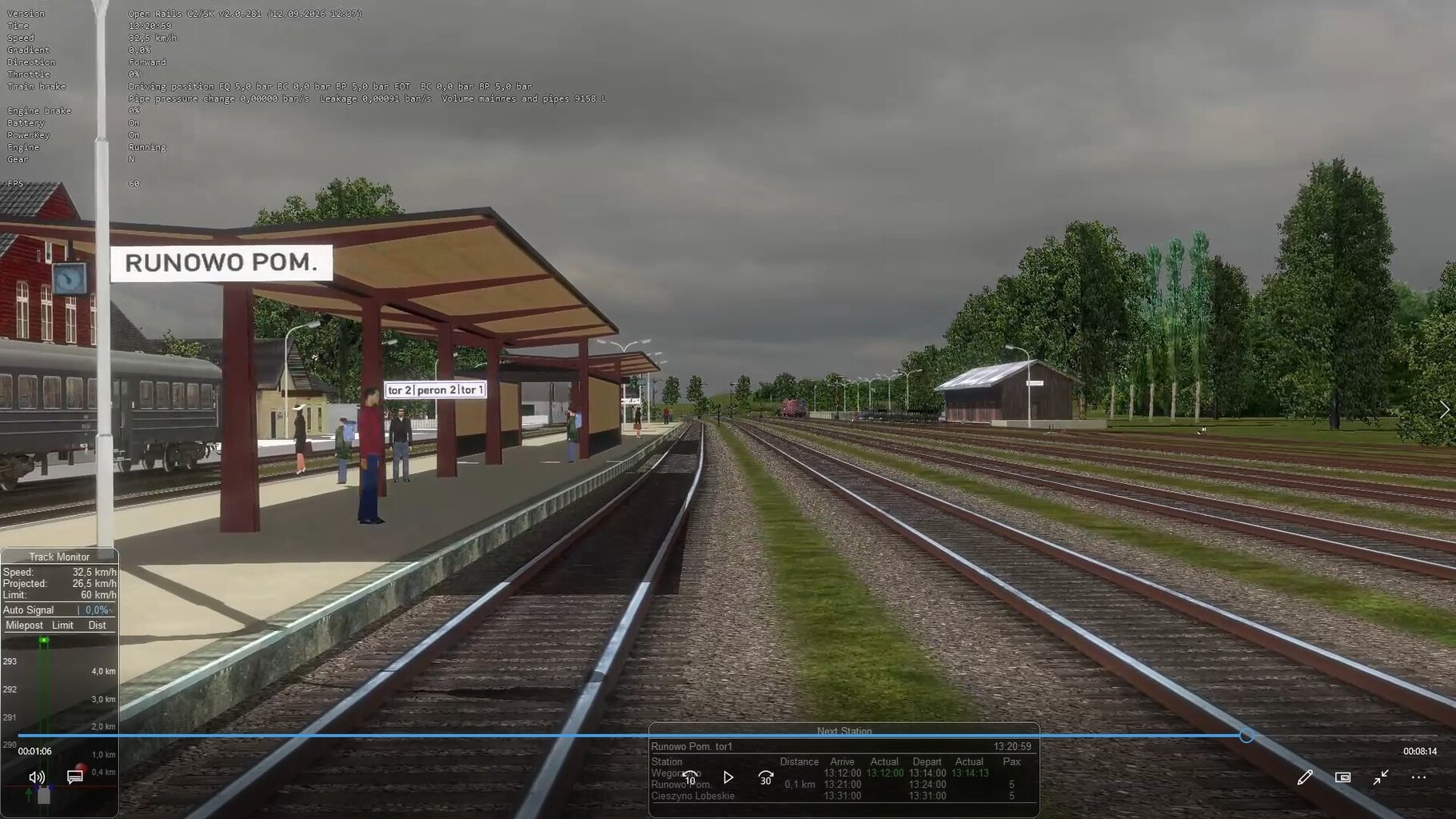The image size is (1456, 819).
Task: Open the pencil edit tool
Action: point(1305,777)
